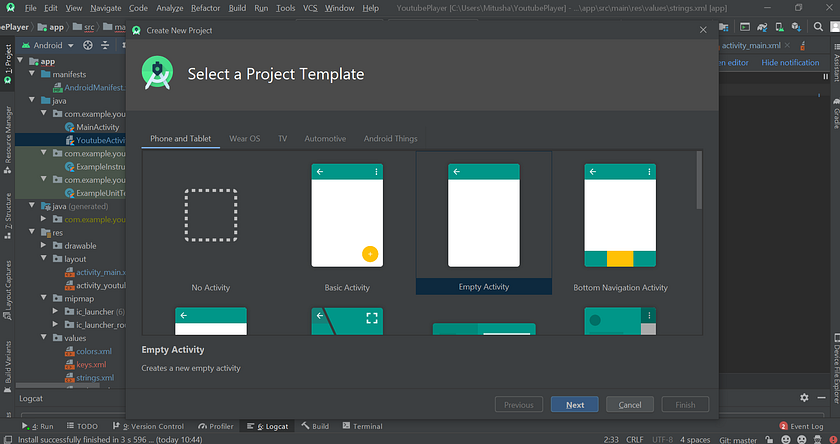The width and height of the screenshot is (840, 444).
Task: Collapse the manifests folder
Action: click(32, 74)
